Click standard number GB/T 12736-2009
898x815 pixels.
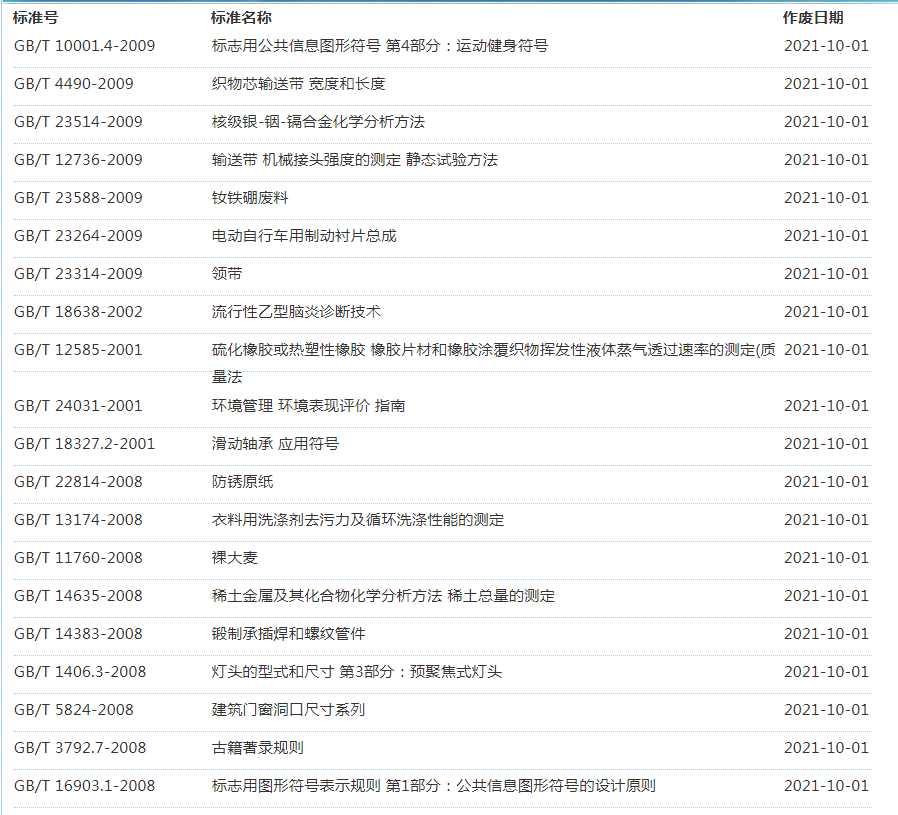click(x=78, y=160)
